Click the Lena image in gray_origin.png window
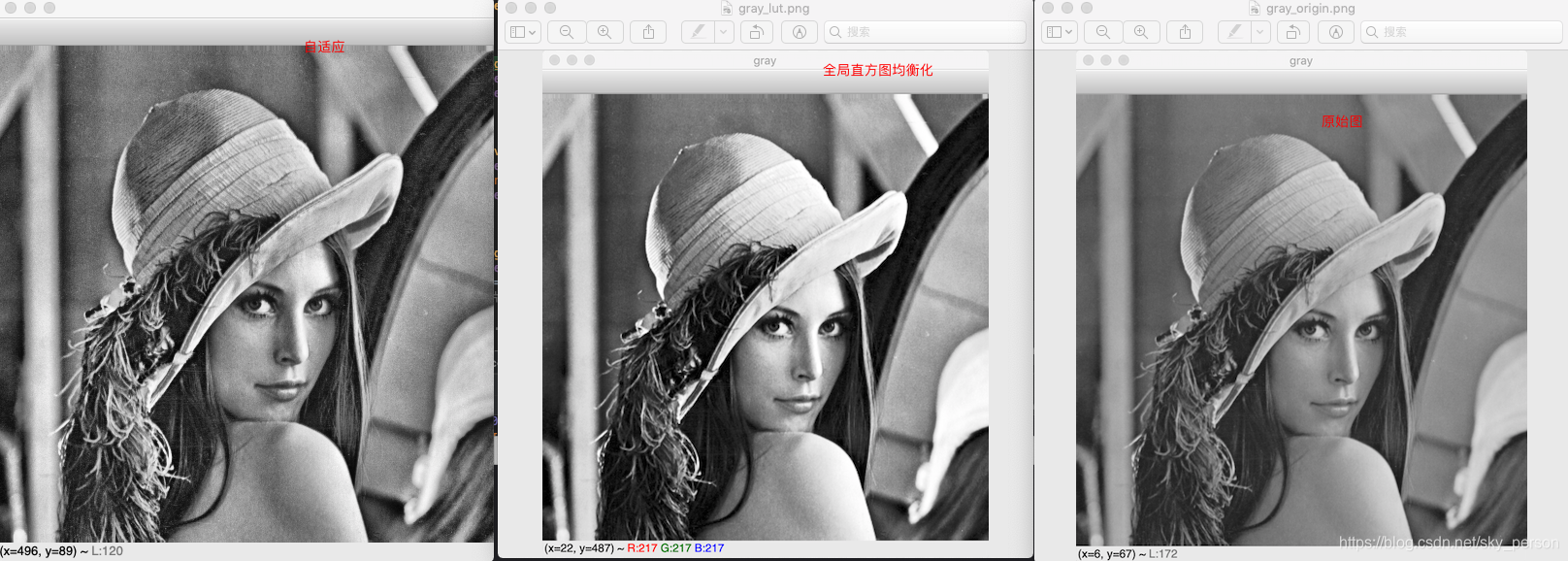The width and height of the screenshot is (1568, 561). 1301,319
